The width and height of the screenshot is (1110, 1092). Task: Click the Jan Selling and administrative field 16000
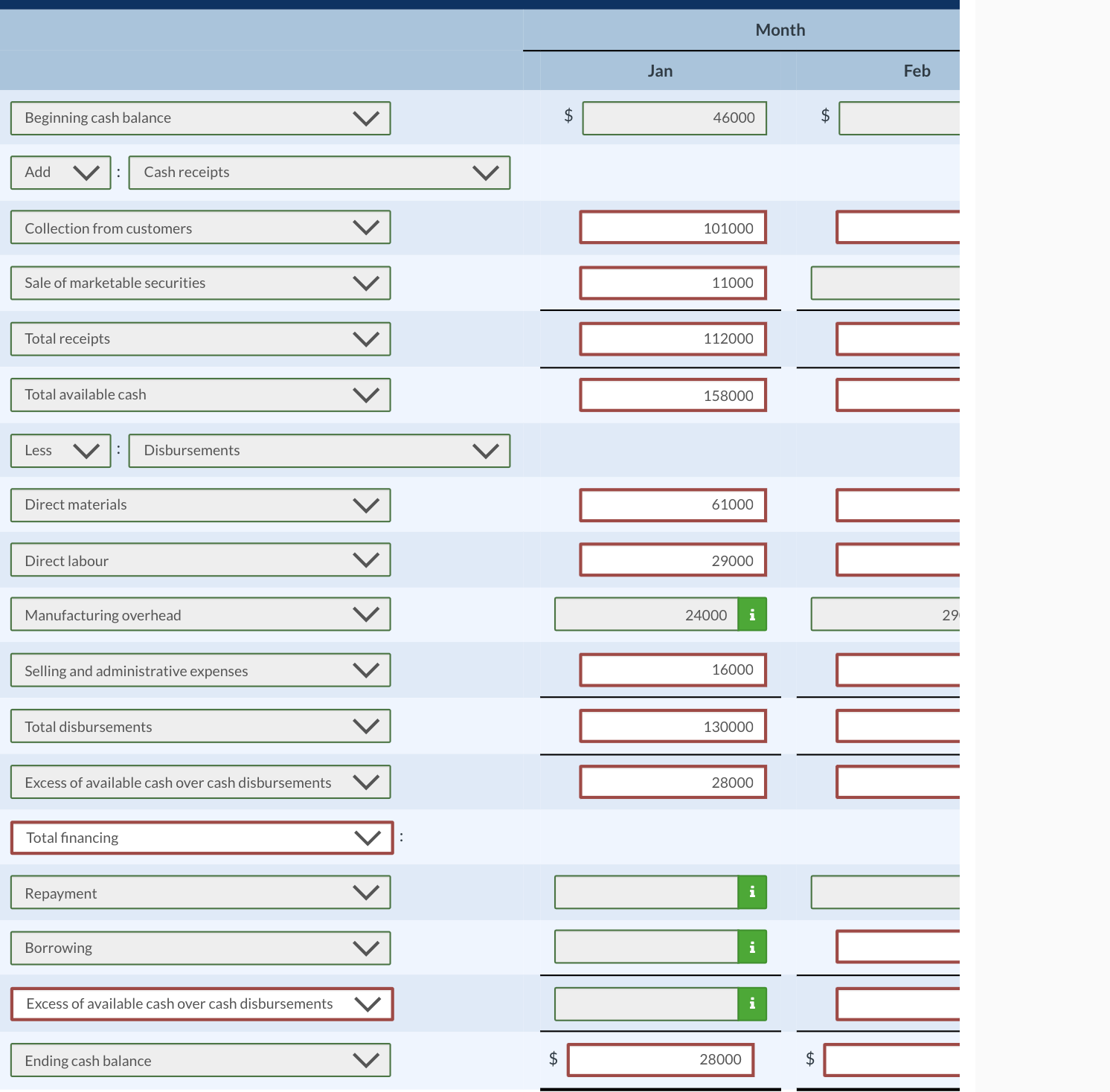pyautogui.click(x=673, y=670)
